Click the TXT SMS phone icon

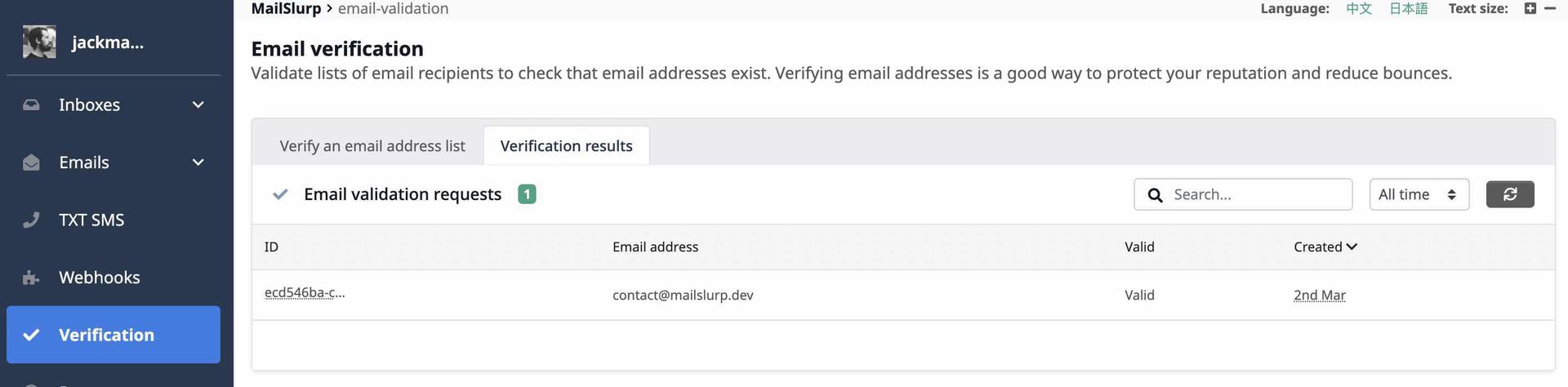pos(31,220)
